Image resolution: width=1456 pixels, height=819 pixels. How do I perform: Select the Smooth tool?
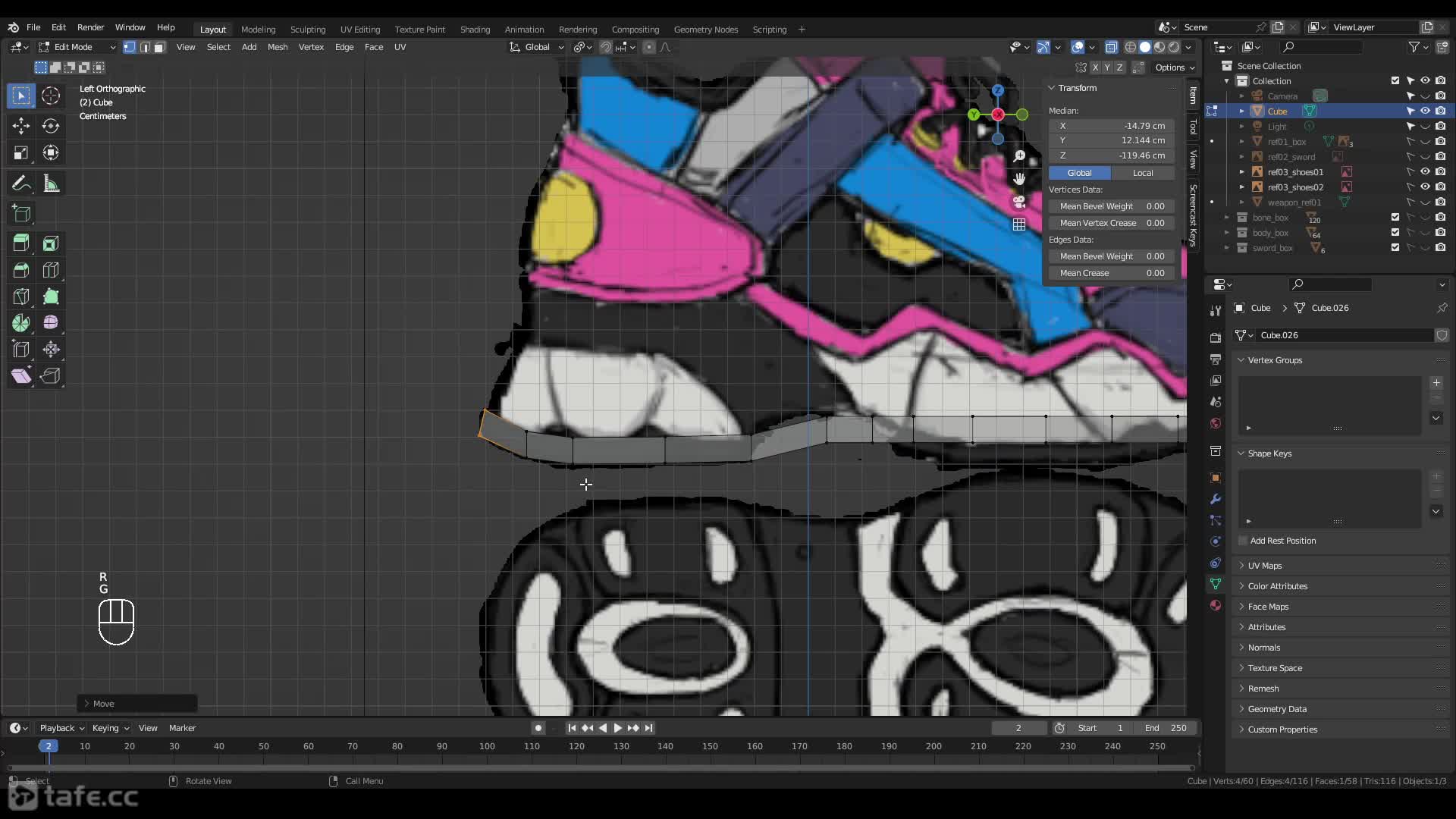pos(51,323)
